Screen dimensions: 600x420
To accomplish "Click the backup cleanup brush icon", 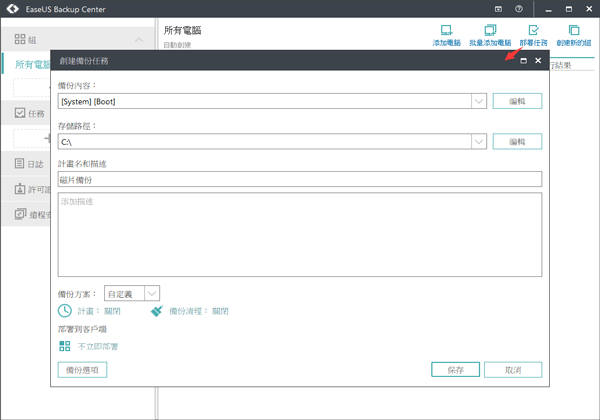I will point(157,311).
